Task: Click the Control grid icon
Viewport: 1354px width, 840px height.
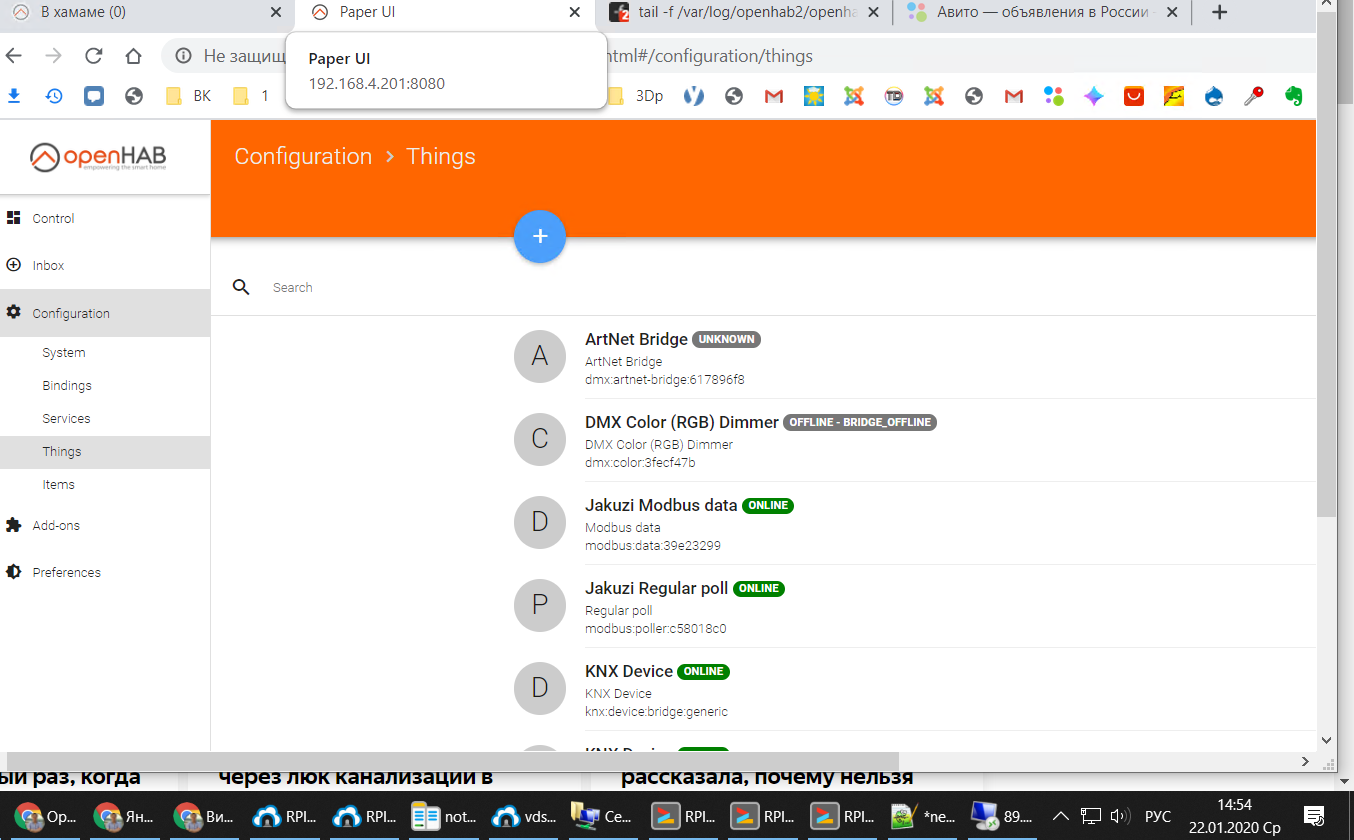Action: pyautogui.click(x=13, y=218)
